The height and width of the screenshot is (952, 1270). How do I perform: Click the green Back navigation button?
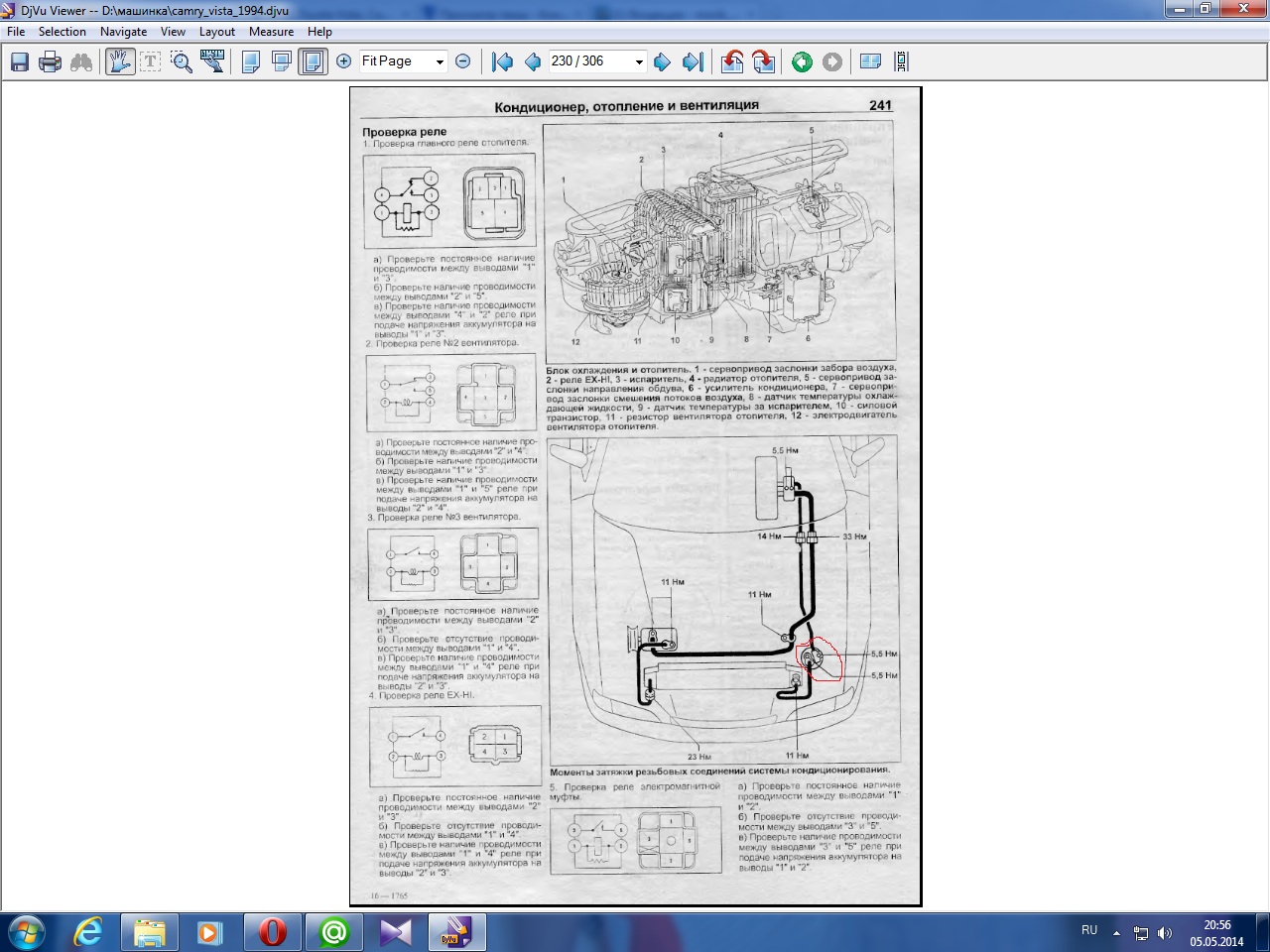(x=802, y=61)
